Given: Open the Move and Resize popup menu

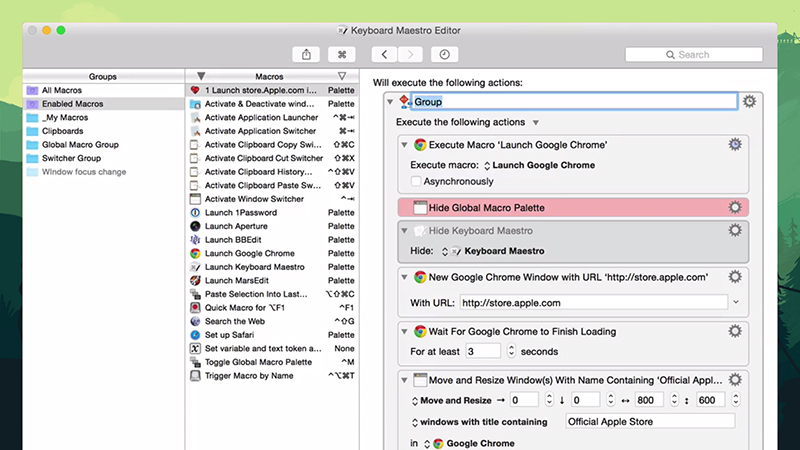Looking at the screenshot, I should [x=452, y=401].
